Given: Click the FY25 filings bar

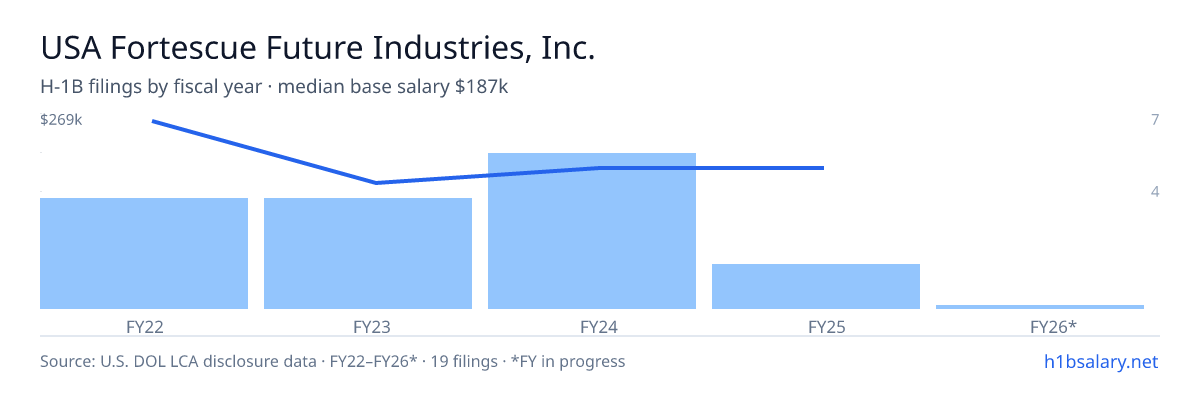Looking at the screenshot, I should 816,286.
